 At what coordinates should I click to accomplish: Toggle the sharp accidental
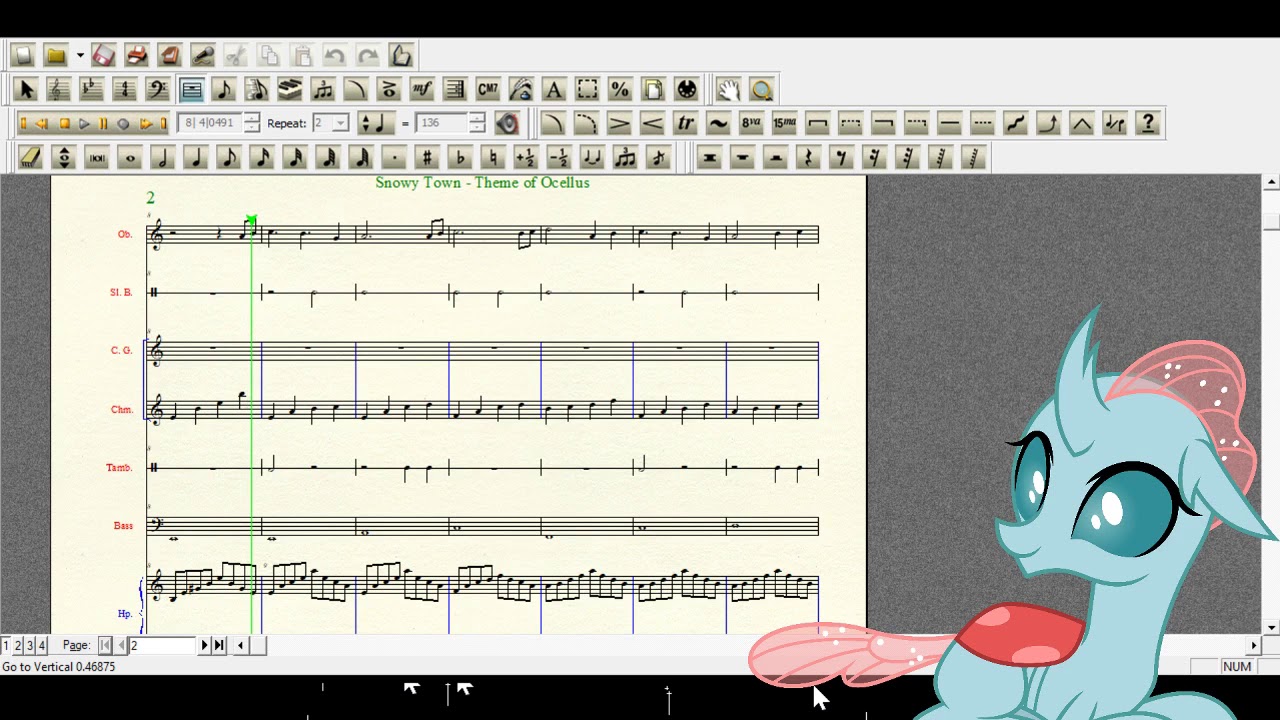(x=427, y=158)
